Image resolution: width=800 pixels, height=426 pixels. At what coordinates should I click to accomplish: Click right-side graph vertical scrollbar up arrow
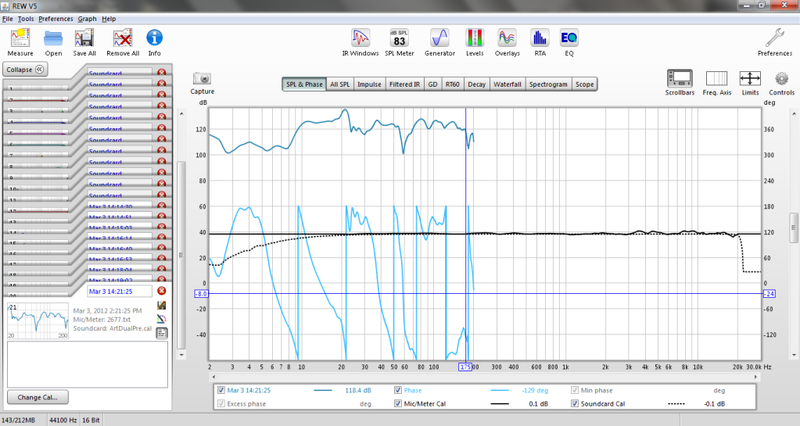(x=793, y=113)
